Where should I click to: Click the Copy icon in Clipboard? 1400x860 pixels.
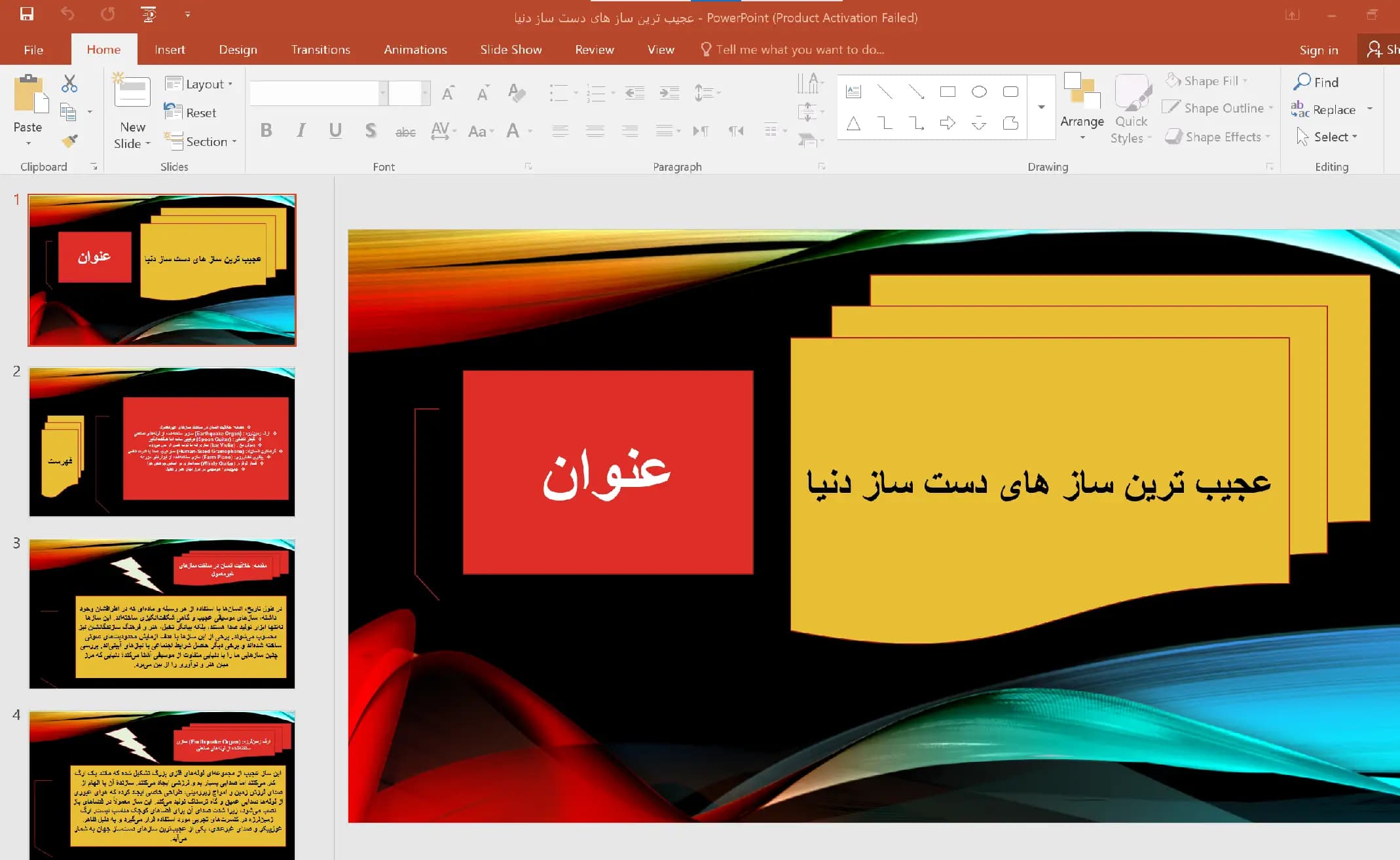[68, 112]
